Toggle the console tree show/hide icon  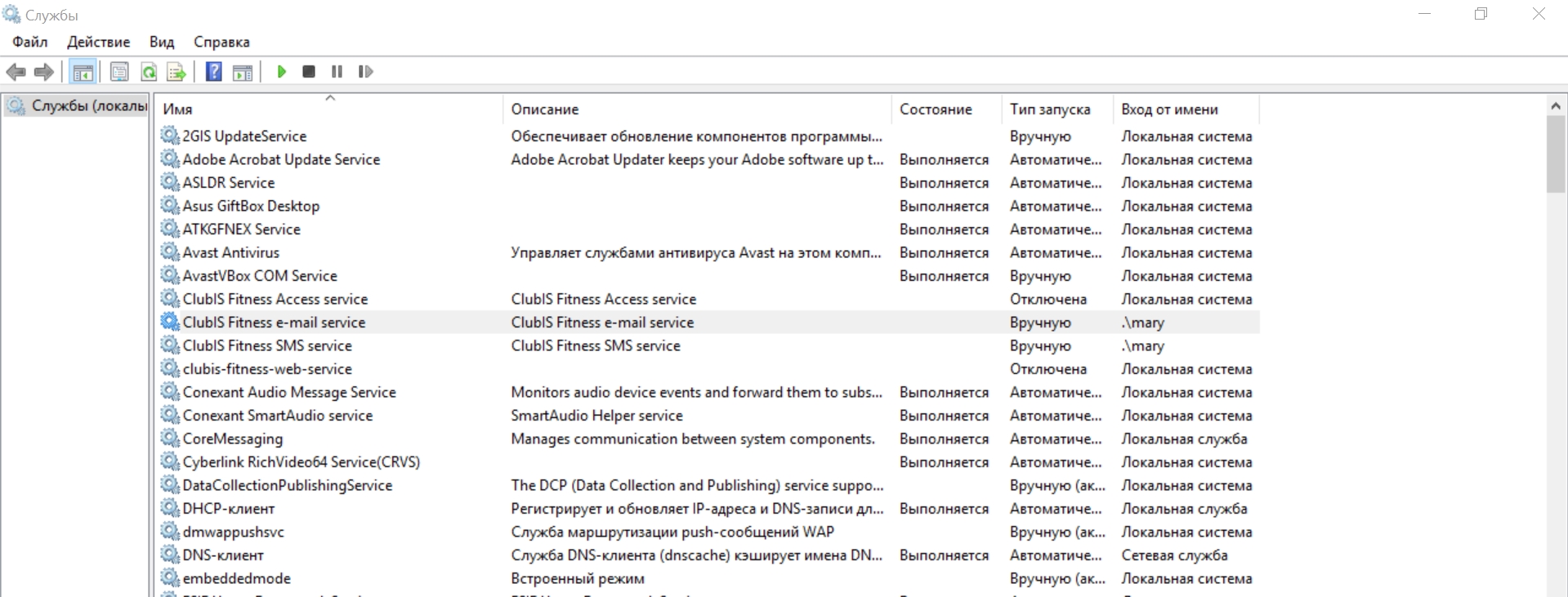(x=83, y=72)
